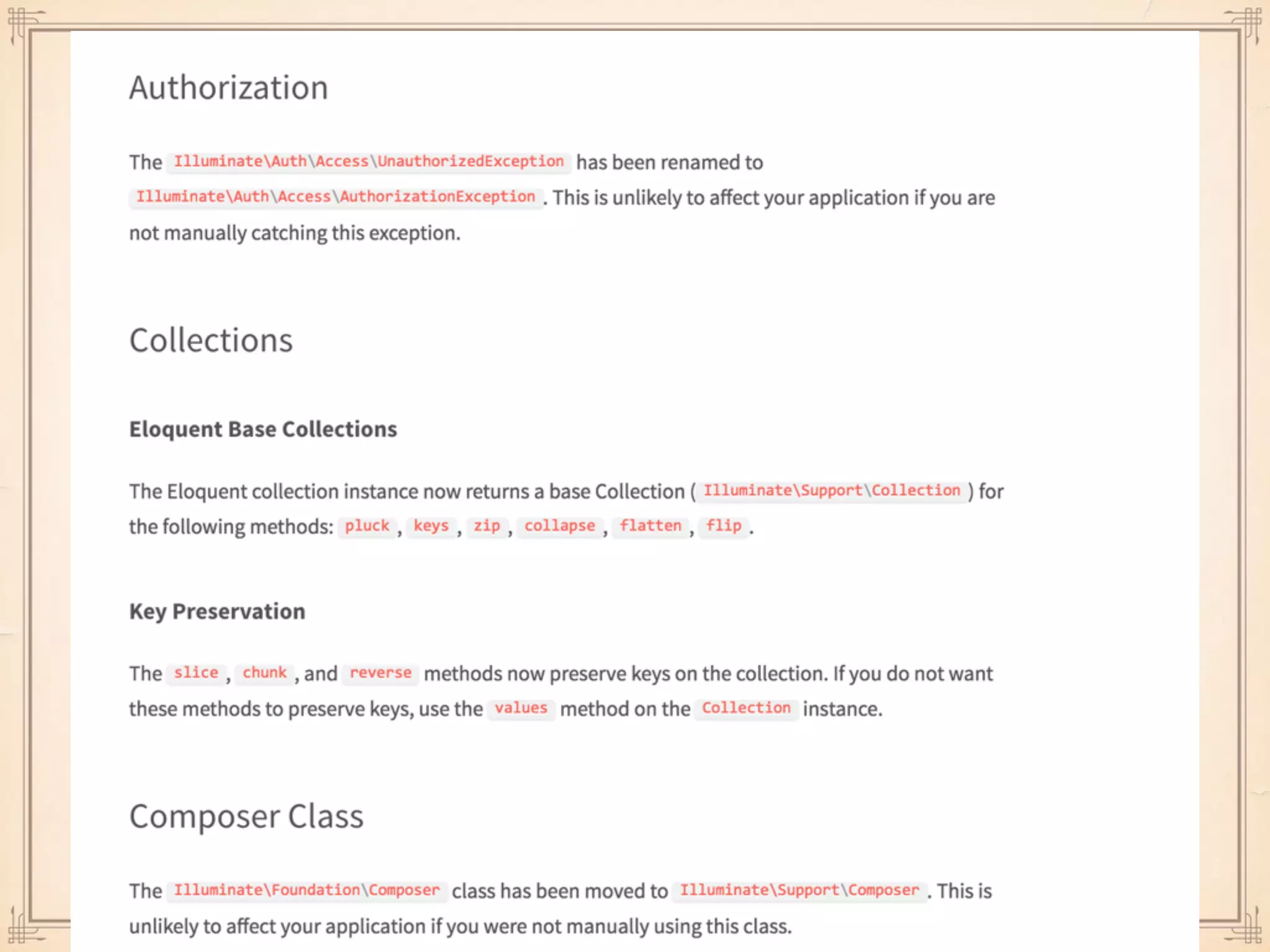The width and height of the screenshot is (1270, 952).
Task: Click the flatten method tag
Action: tap(651, 526)
